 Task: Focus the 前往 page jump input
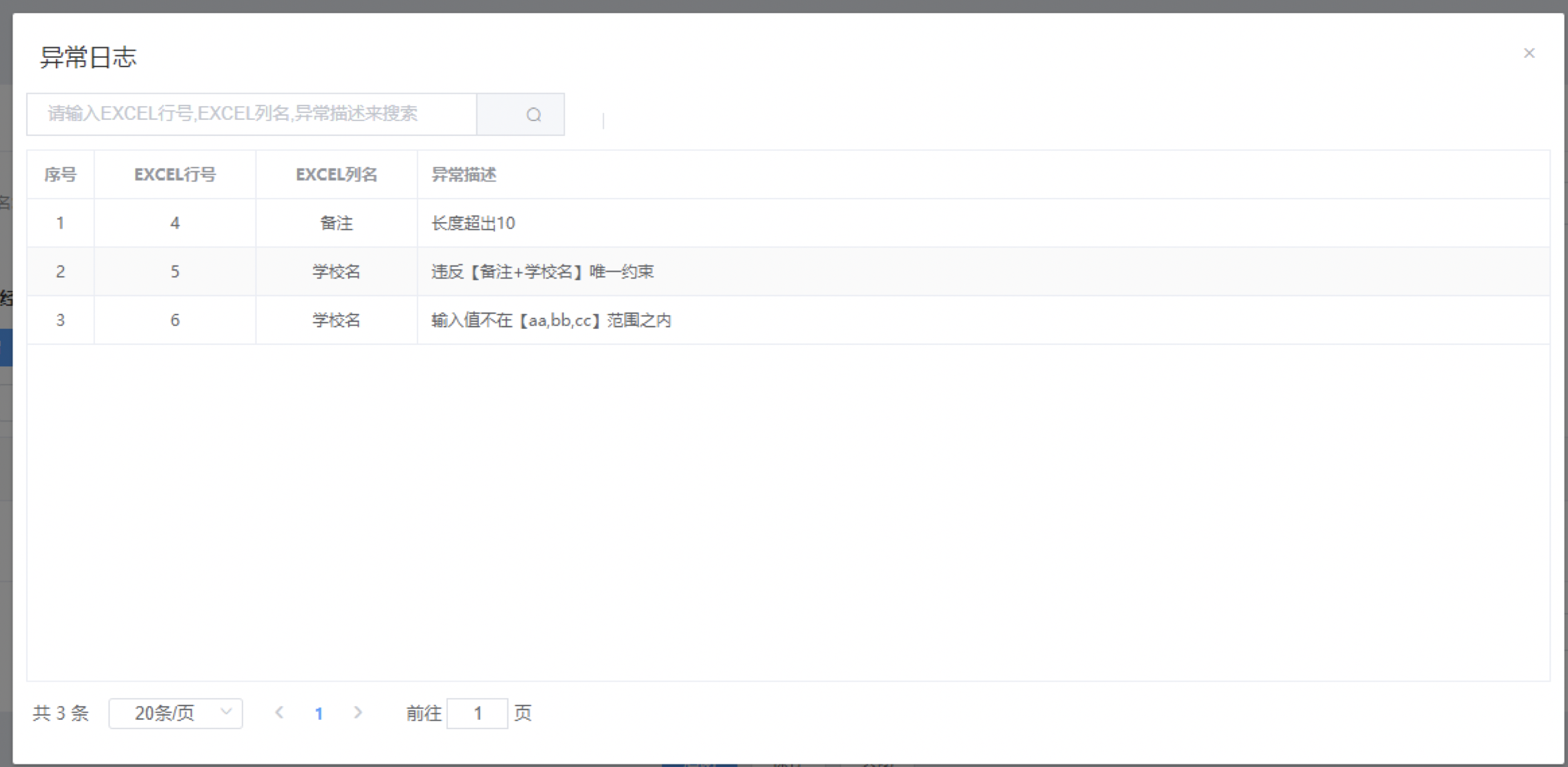pyautogui.click(x=477, y=713)
